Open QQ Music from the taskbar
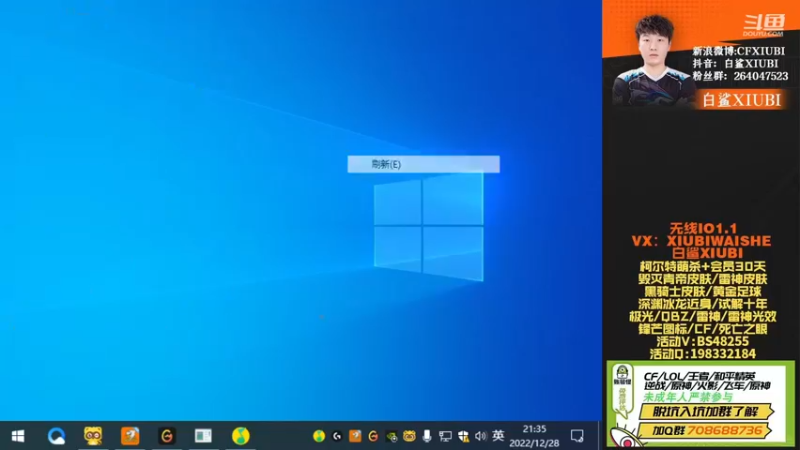The image size is (800, 450). coord(240,436)
